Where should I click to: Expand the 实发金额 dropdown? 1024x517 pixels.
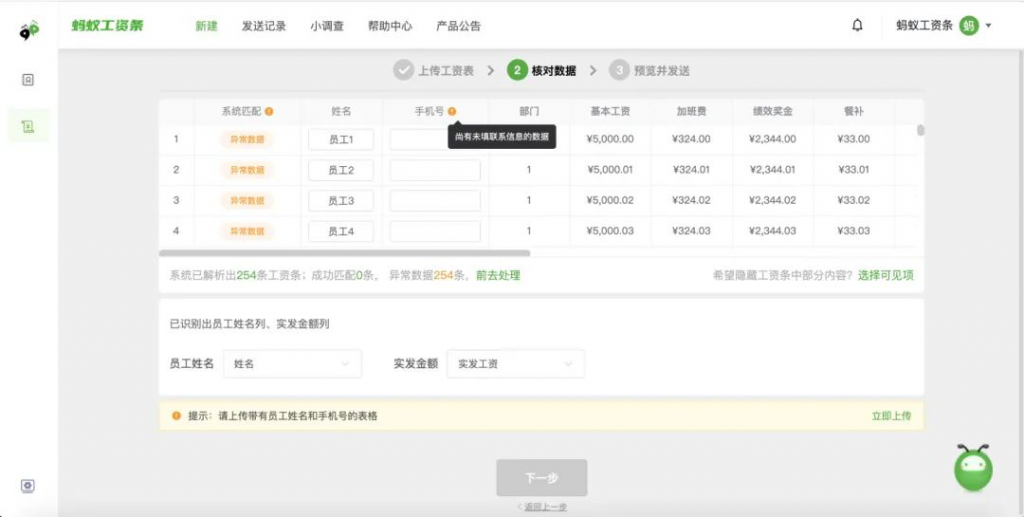coord(515,364)
